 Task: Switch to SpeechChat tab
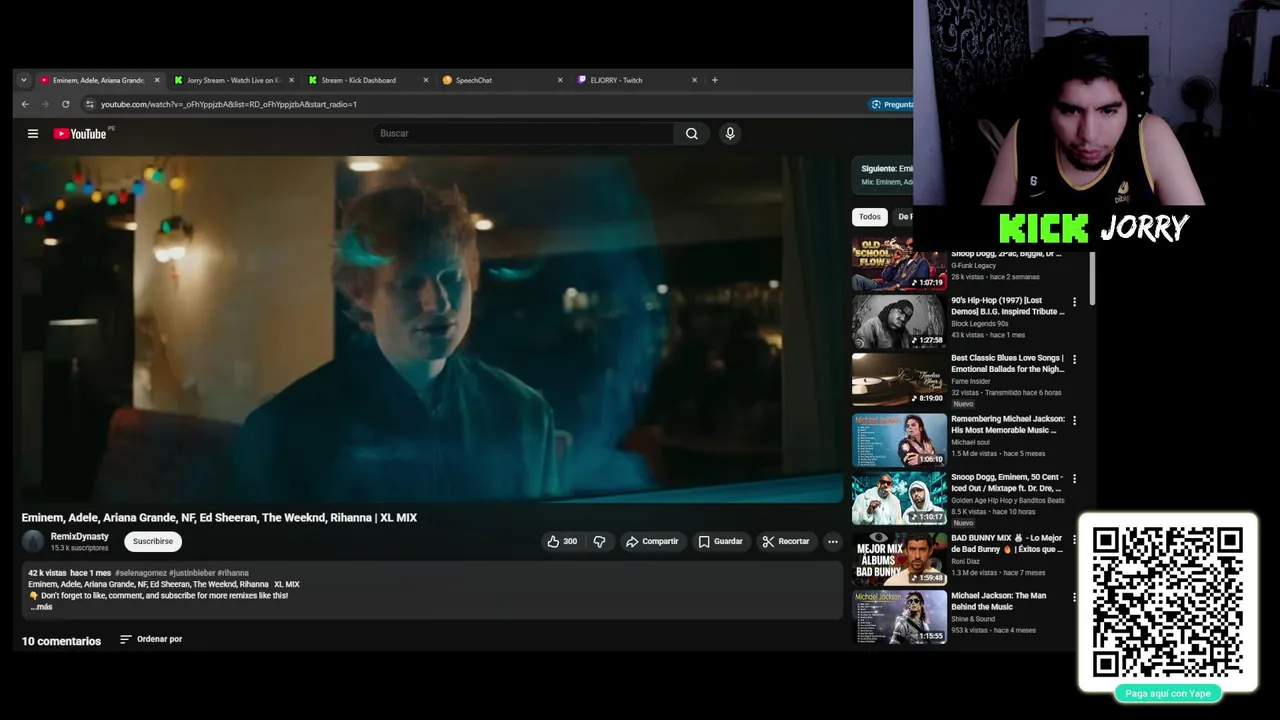click(x=501, y=80)
